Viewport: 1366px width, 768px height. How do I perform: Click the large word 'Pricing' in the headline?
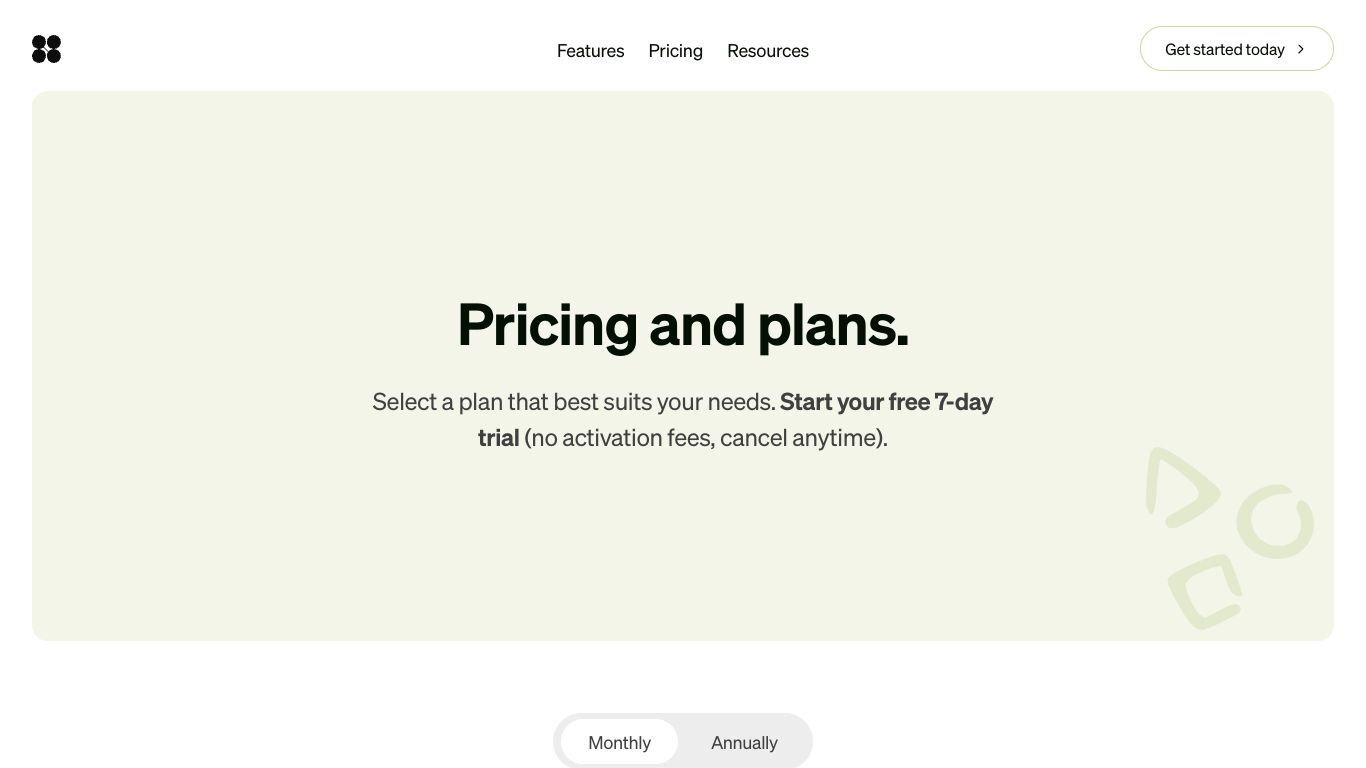coord(547,325)
